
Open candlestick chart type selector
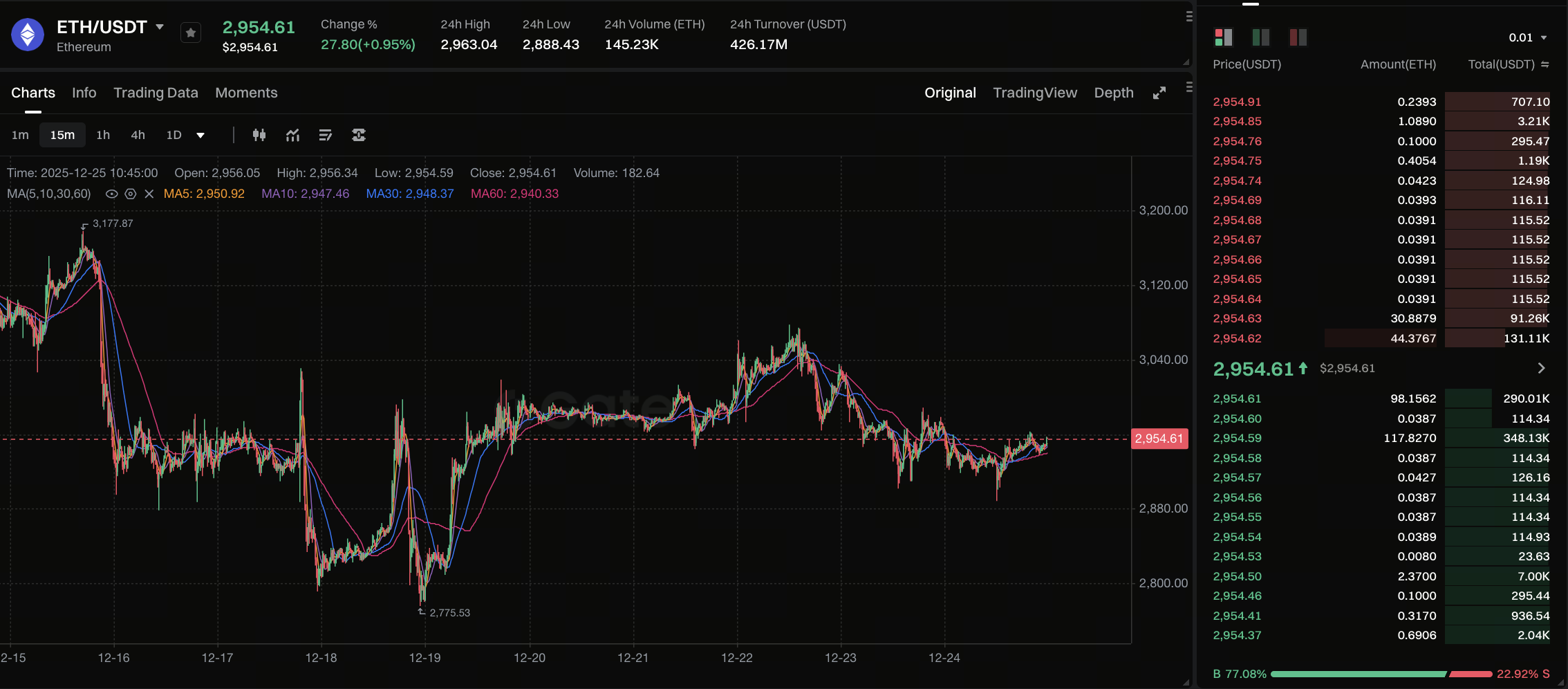coord(259,135)
